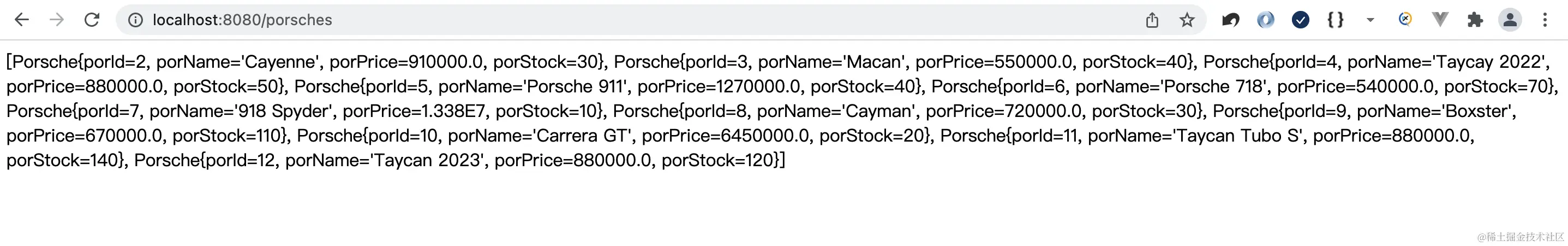Click the 'Taycan 2023' entry text

point(427,161)
